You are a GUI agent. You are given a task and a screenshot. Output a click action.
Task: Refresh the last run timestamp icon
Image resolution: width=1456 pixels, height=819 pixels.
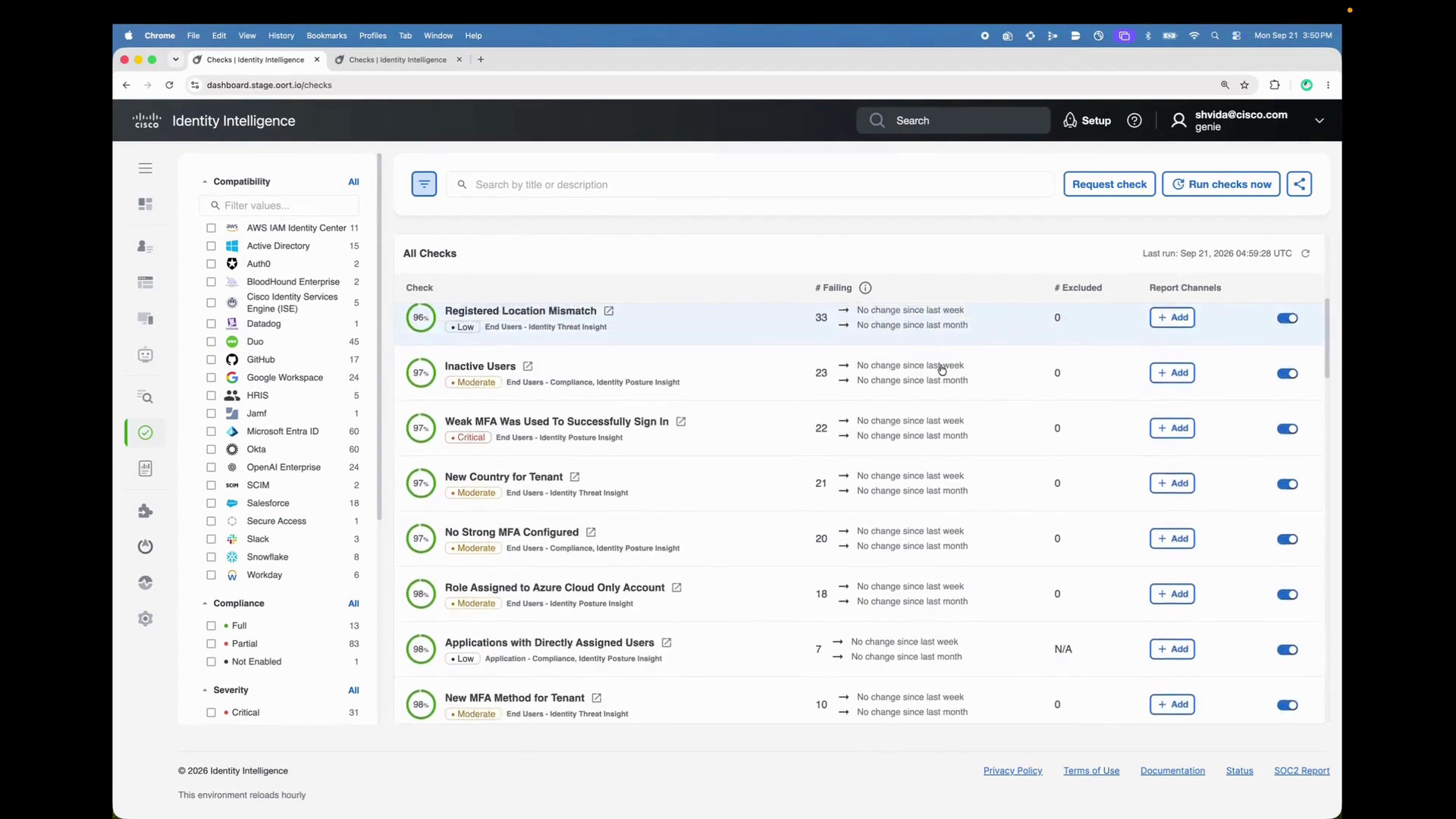pos(1306,254)
